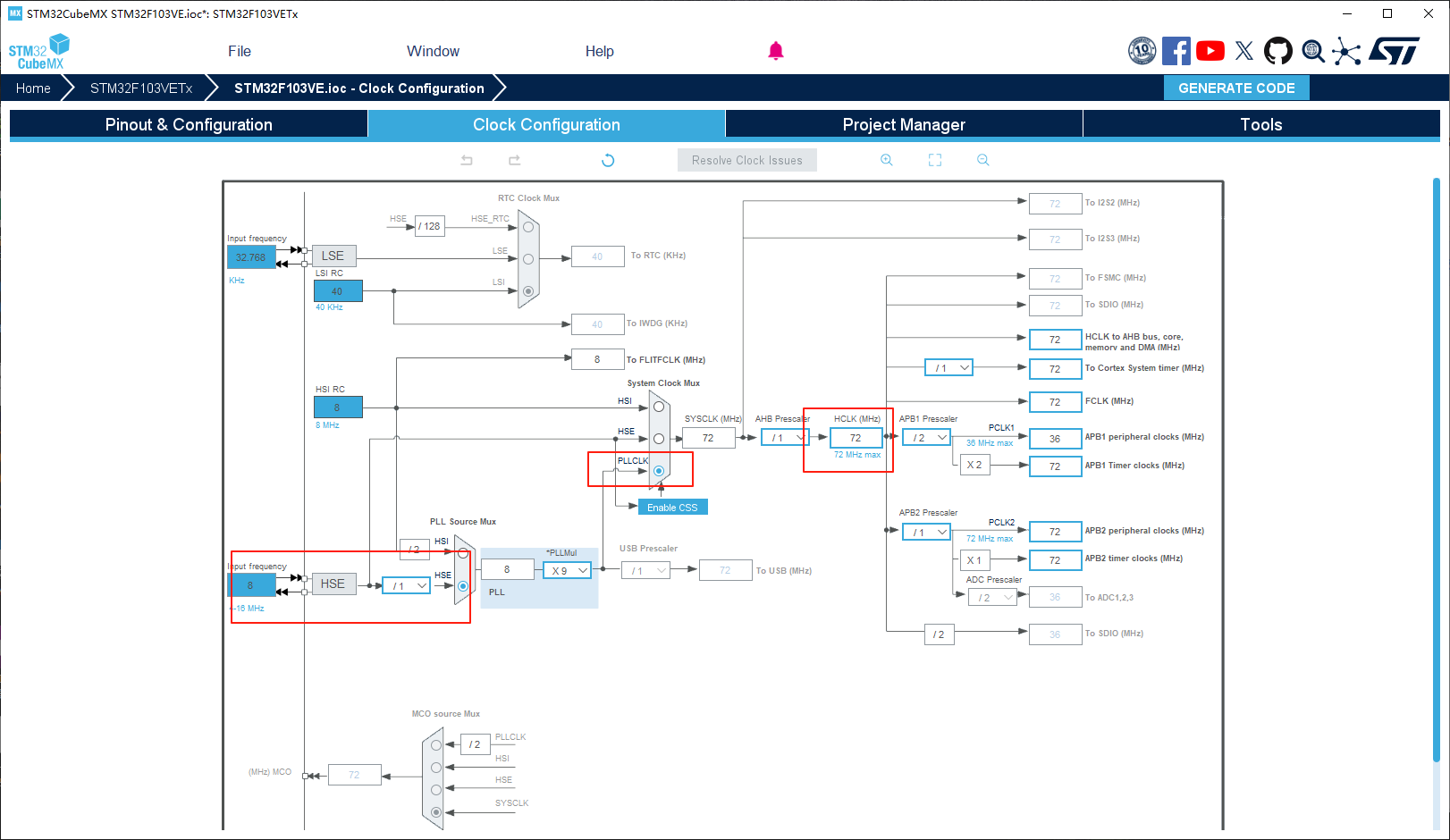
Task: Open the Facebook page icon
Action: pos(1176,51)
